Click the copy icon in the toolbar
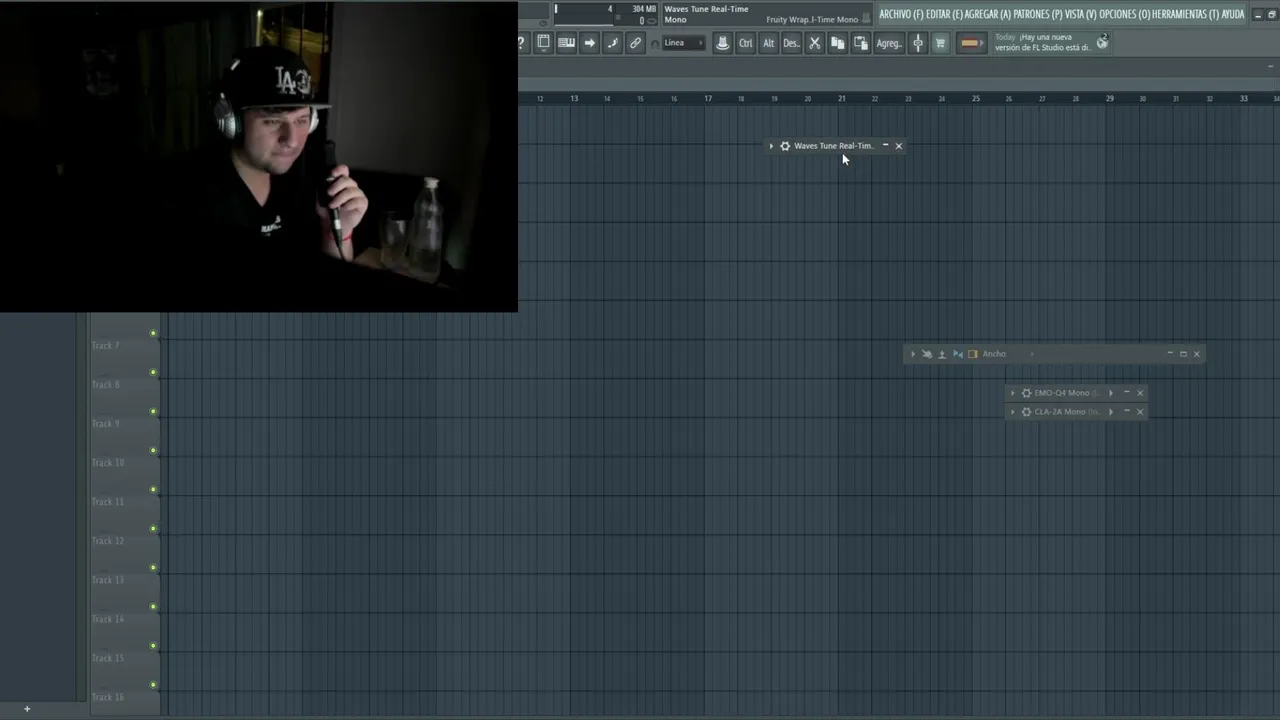Viewport: 1280px width, 720px height. (x=837, y=43)
